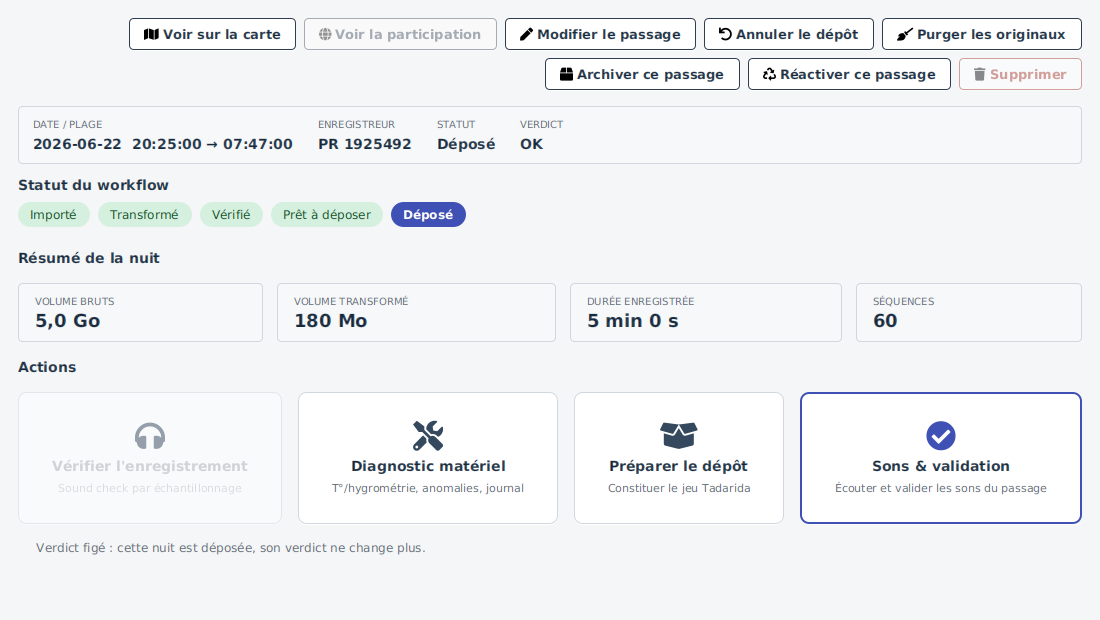Click the headphones icon for Vérifier l'enregistrement

point(149,436)
